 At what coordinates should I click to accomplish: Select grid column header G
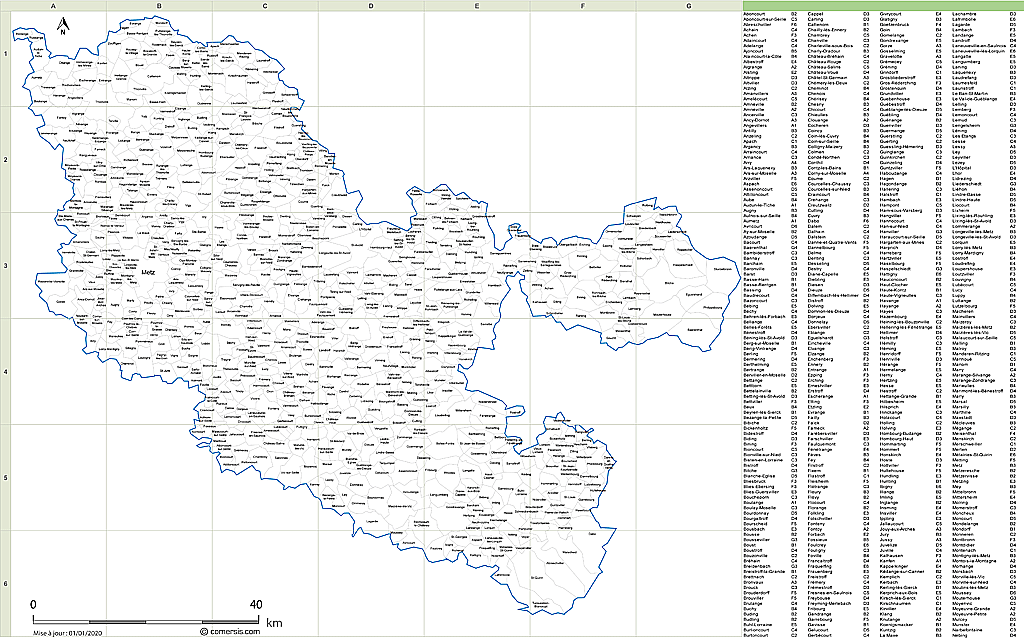click(689, 6)
